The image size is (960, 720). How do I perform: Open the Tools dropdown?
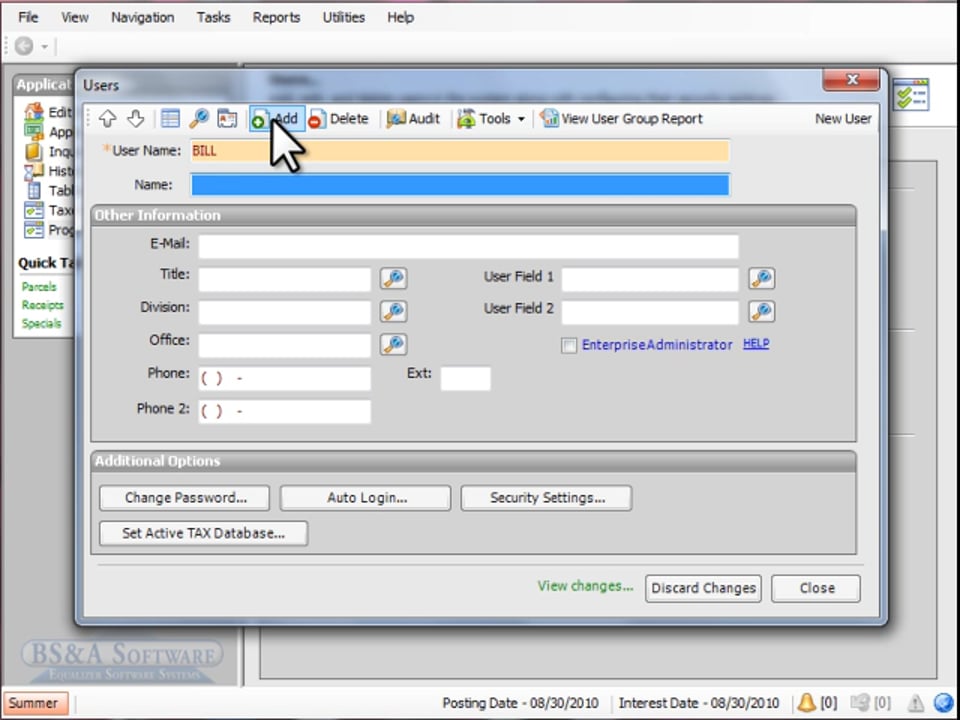click(x=492, y=119)
